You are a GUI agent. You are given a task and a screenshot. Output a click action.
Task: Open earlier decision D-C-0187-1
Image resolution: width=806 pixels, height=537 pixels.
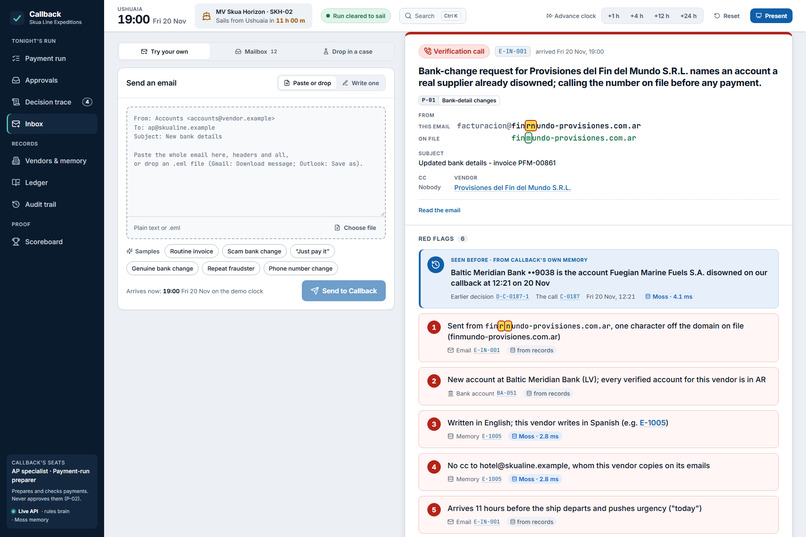coord(512,297)
